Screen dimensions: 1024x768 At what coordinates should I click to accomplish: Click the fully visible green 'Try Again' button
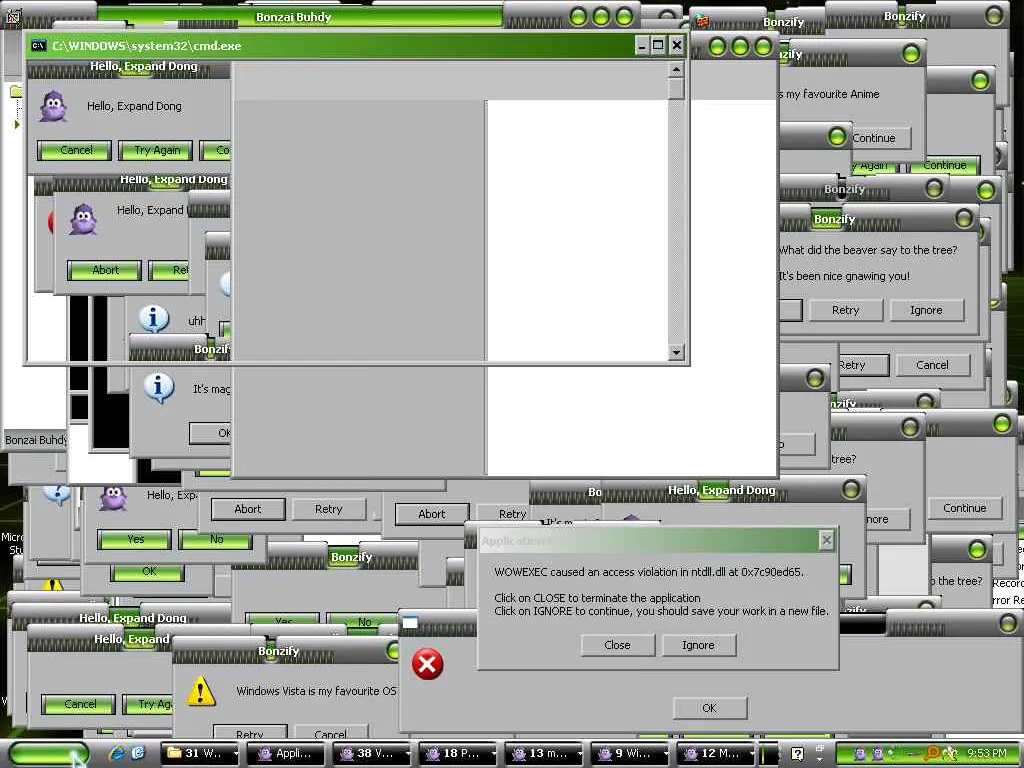156,150
